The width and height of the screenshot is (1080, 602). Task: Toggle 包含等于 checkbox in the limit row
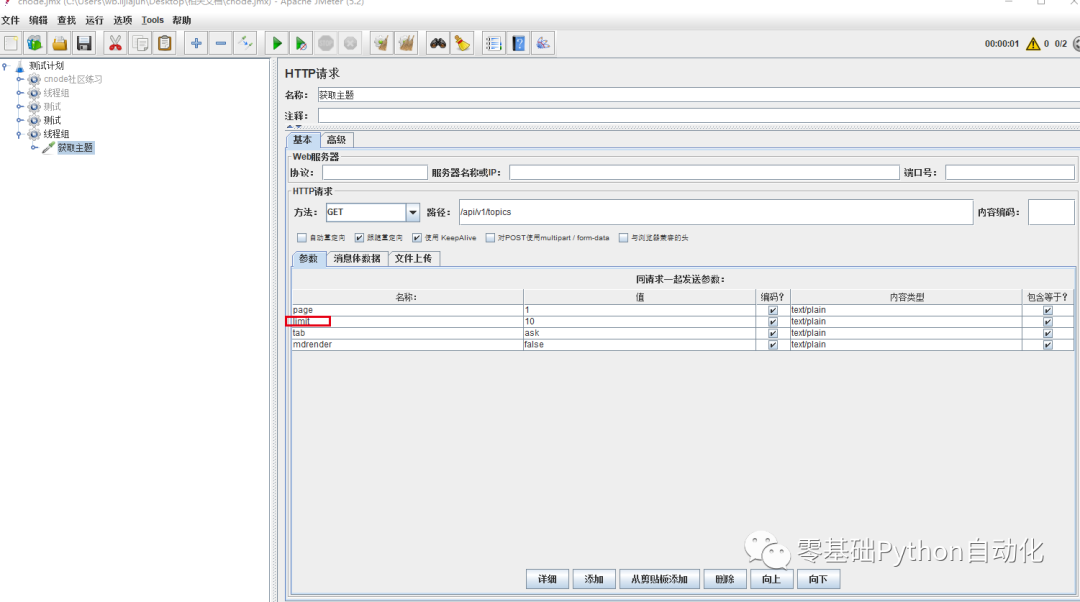pos(1048,322)
